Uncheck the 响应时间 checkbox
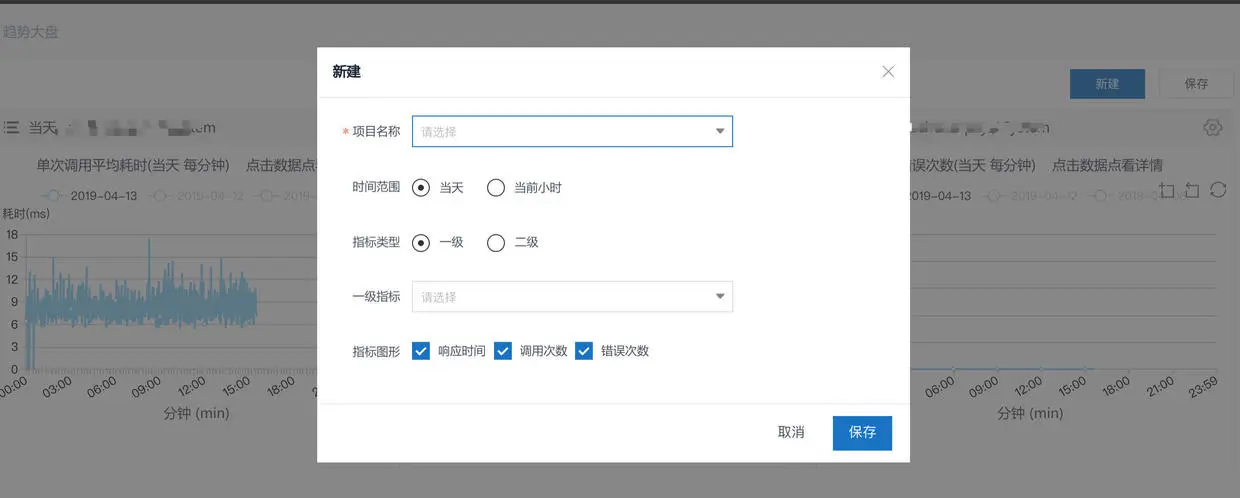The height and width of the screenshot is (498, 1240). coord(421,351)
